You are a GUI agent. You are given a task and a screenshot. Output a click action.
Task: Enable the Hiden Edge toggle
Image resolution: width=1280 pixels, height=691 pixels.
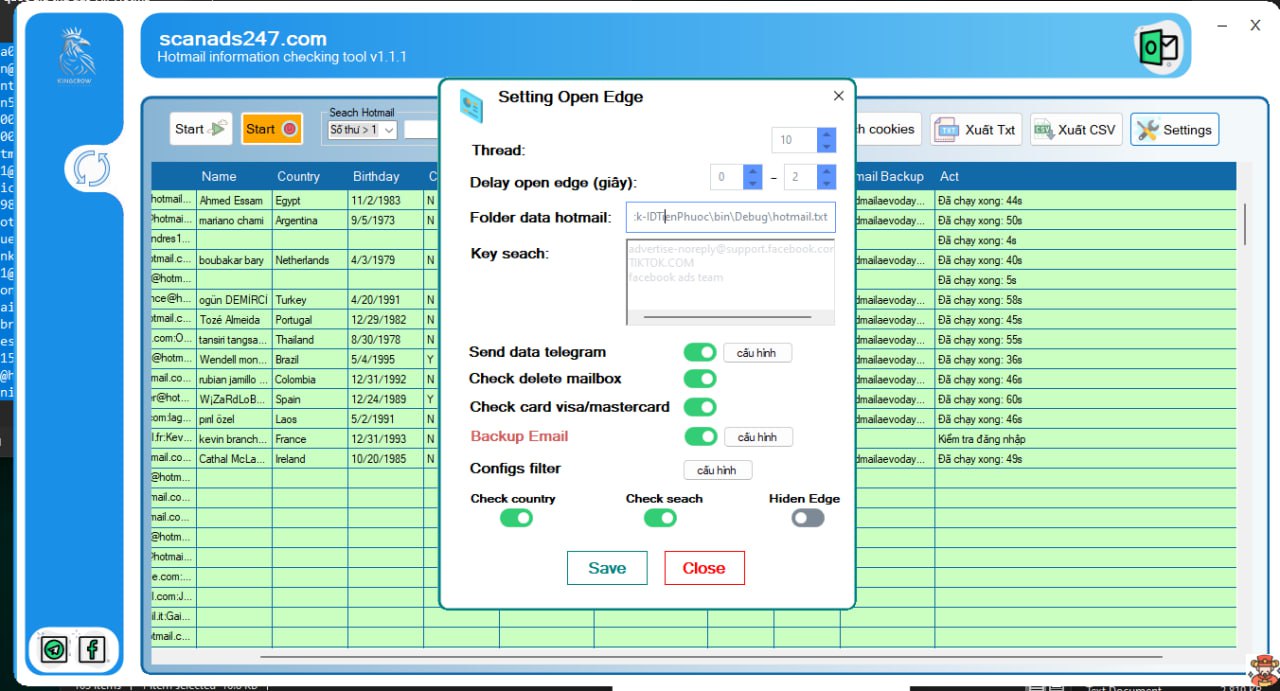pyautogui.click(x=808, y=518)
